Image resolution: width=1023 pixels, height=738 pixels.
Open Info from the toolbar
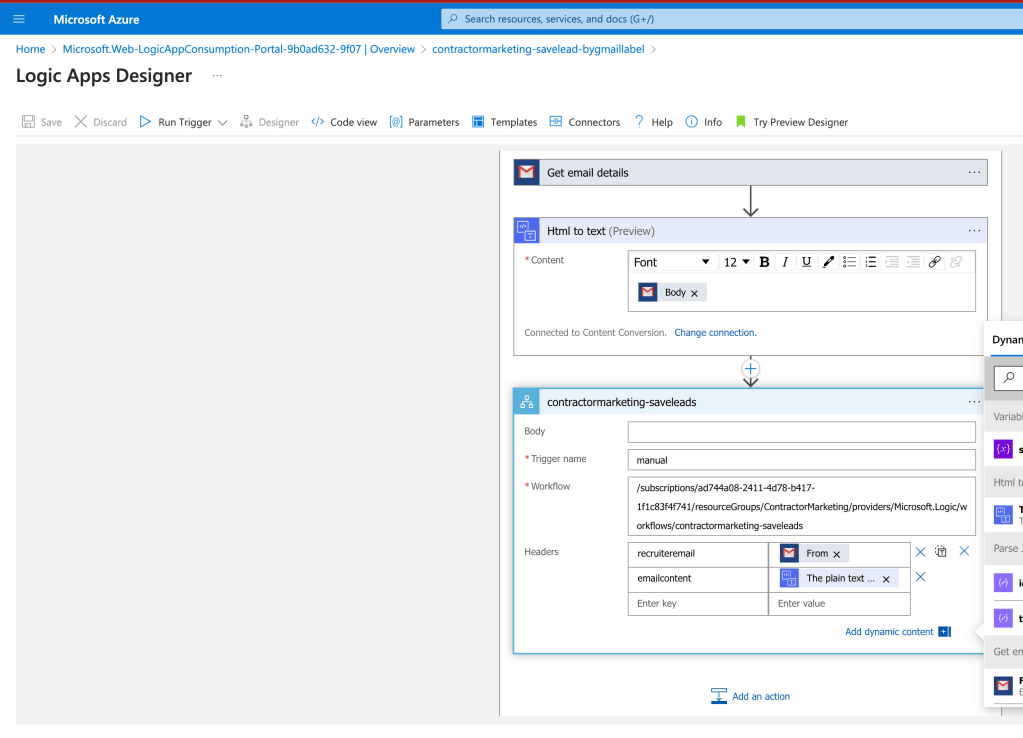tap(703, 122)
